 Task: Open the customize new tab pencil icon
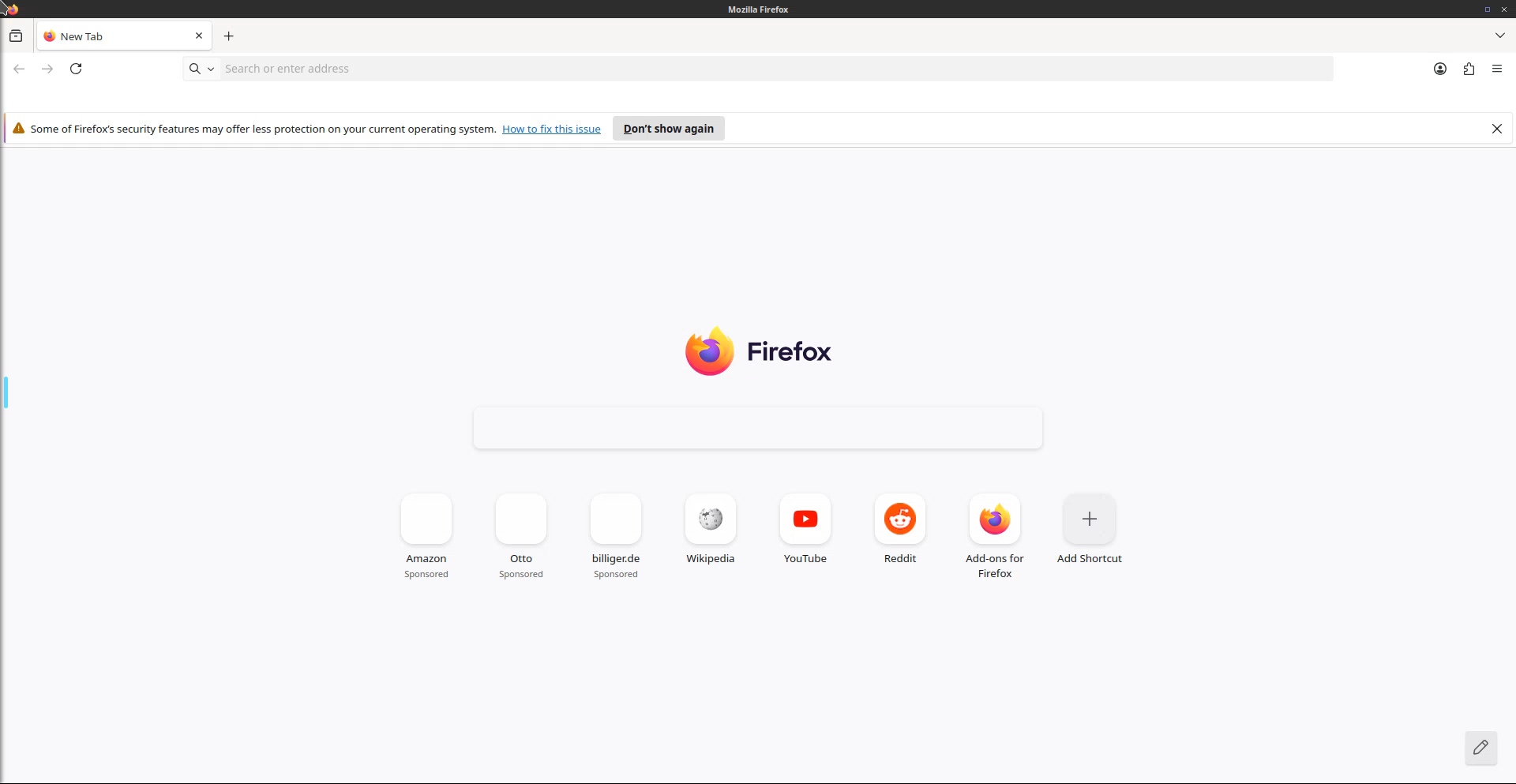pos(1480,748)
